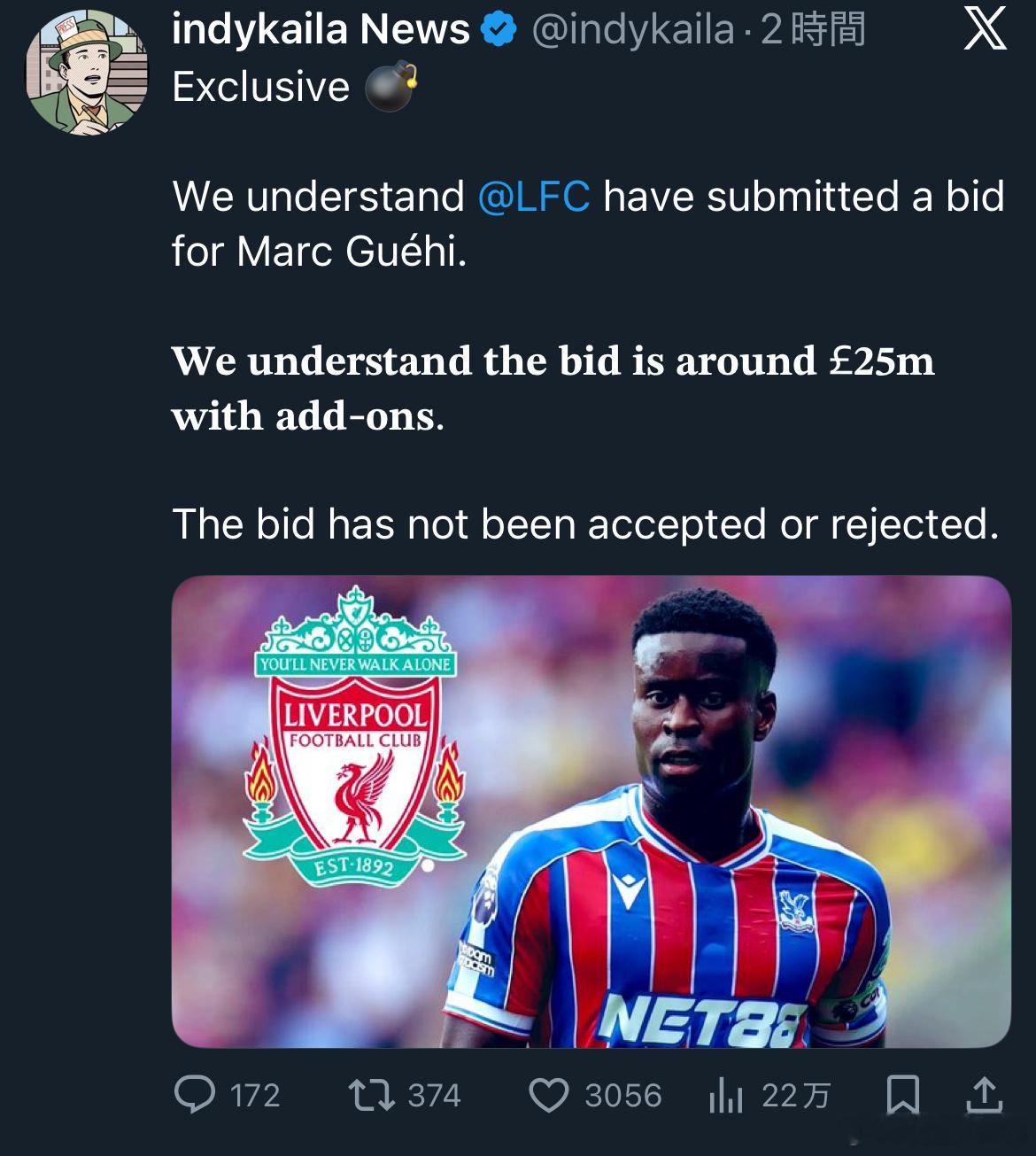Bookmark this post
The image size is (1036, 1156).
click(902, 1095)
